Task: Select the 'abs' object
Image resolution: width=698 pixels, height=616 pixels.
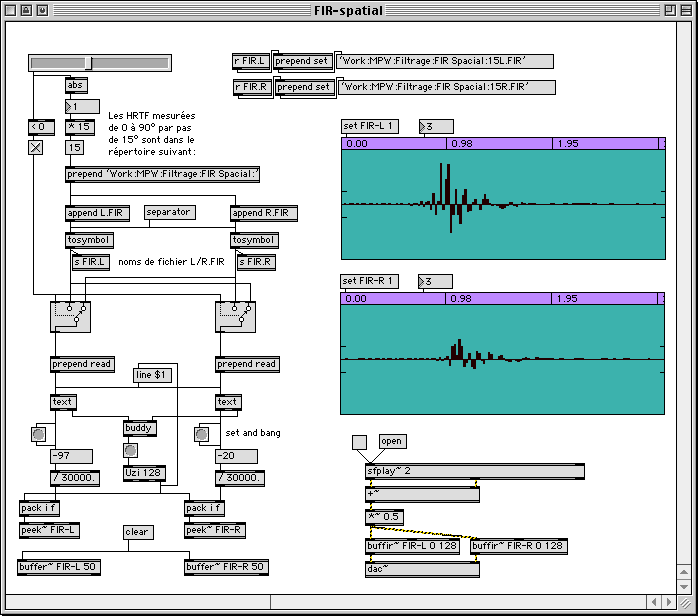Action: [x=76, y=85]
